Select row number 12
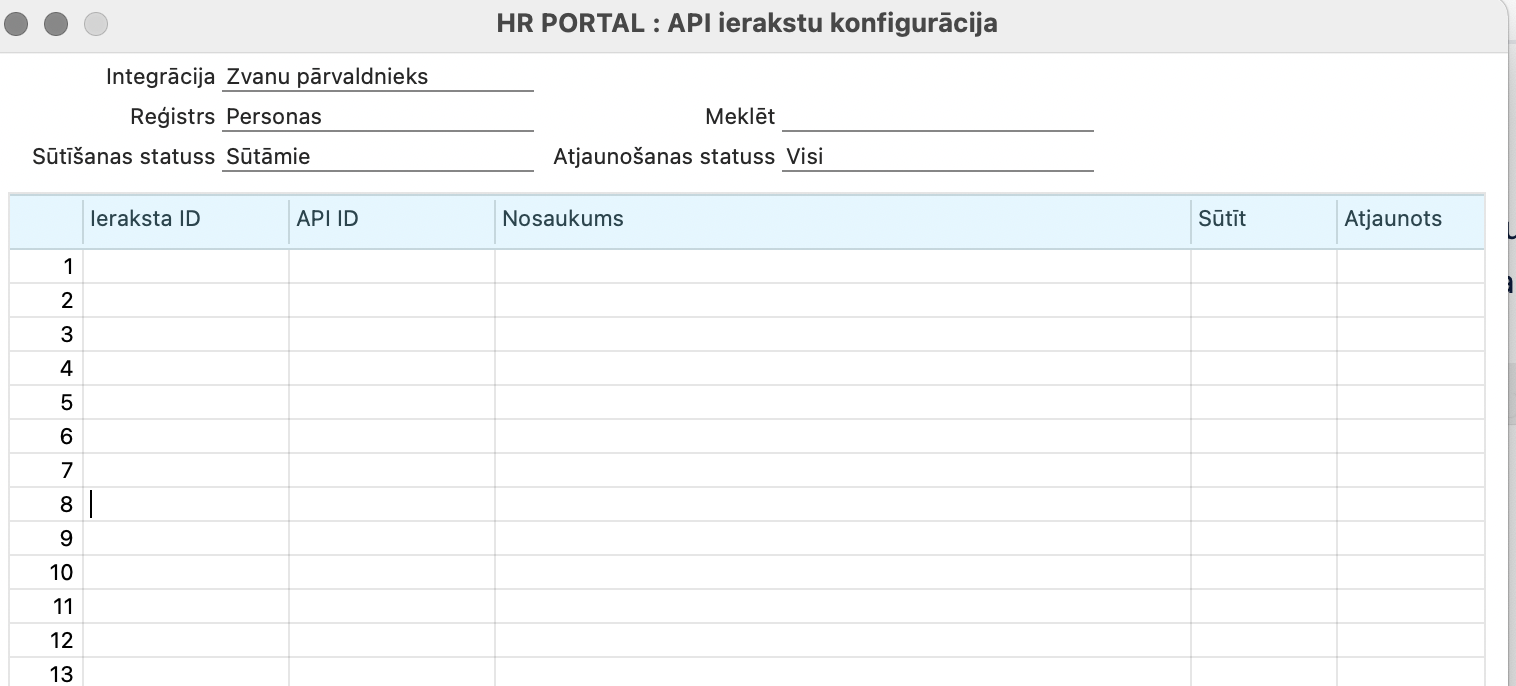The image size is (1516, 686). tap(47, 640)
